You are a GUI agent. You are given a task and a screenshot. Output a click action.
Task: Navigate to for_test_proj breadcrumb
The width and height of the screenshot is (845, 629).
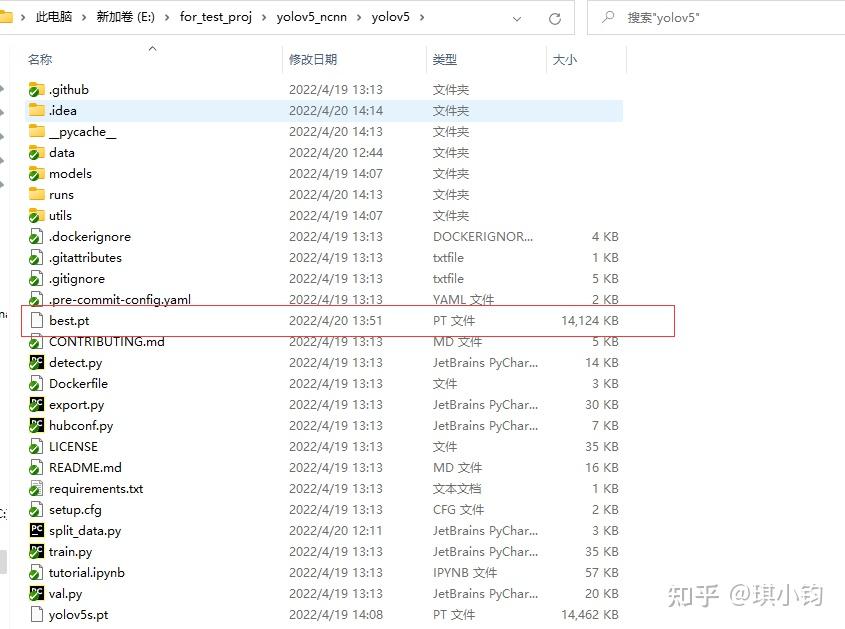(216, 17)
